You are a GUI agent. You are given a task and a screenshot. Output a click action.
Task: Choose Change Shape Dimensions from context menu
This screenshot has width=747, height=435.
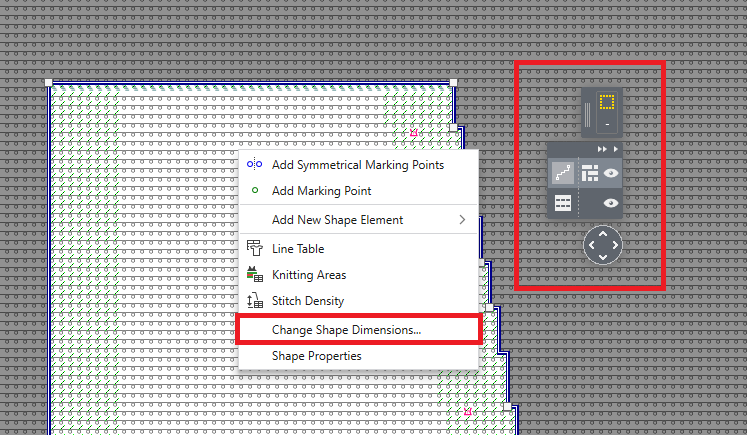tap(346, 328)
